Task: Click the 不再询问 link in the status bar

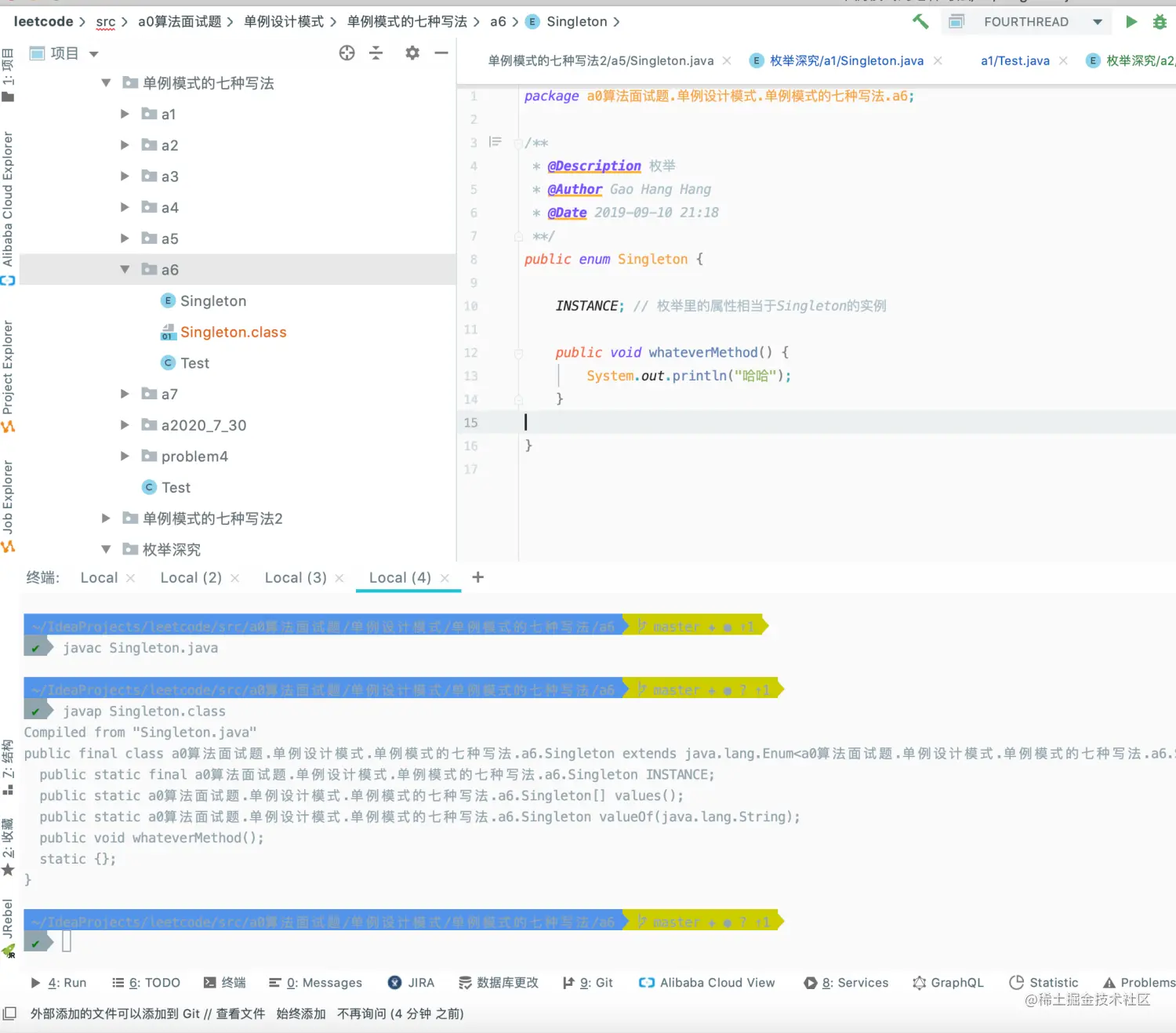Action: coord(361,1013)
